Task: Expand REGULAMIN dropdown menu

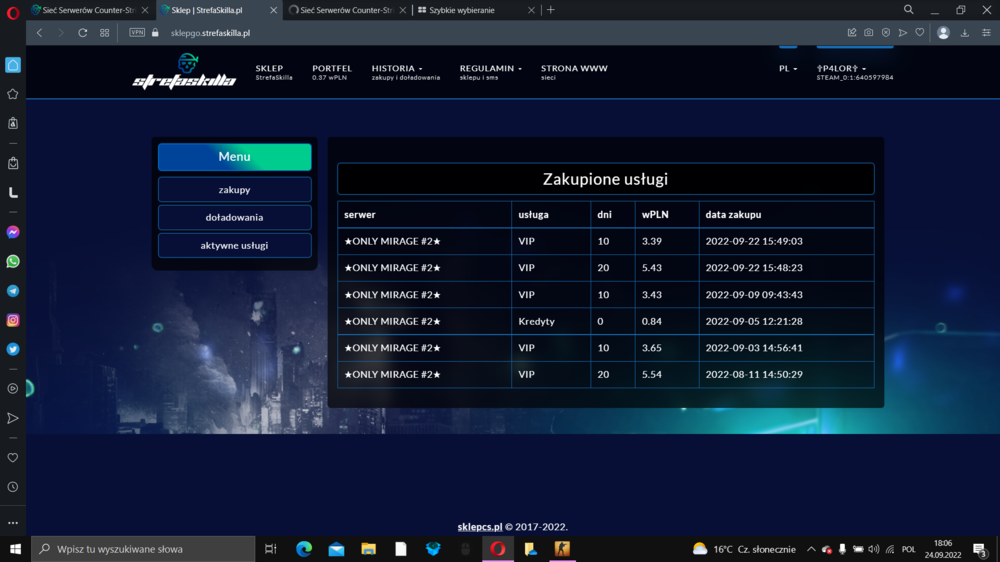Action: click(490, 72)
